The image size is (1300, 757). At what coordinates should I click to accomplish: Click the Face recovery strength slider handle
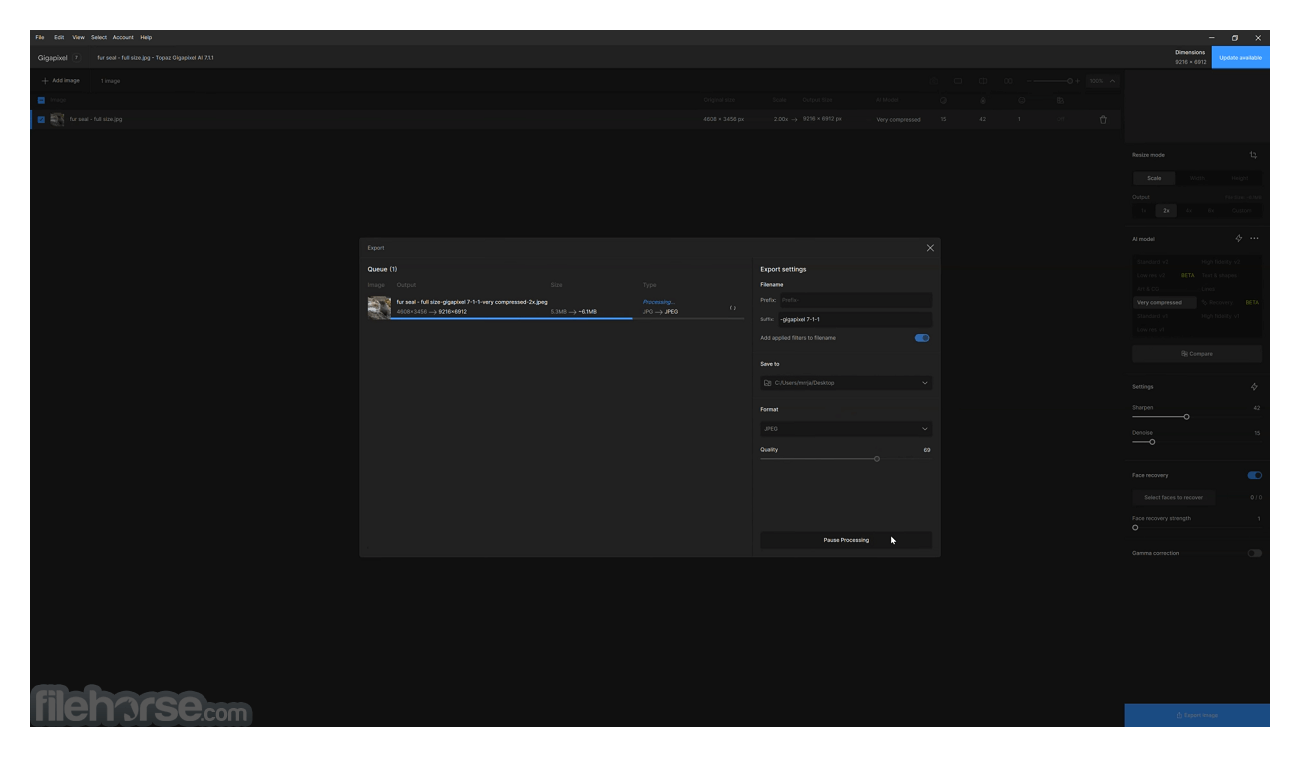(x=1135, y=528)
